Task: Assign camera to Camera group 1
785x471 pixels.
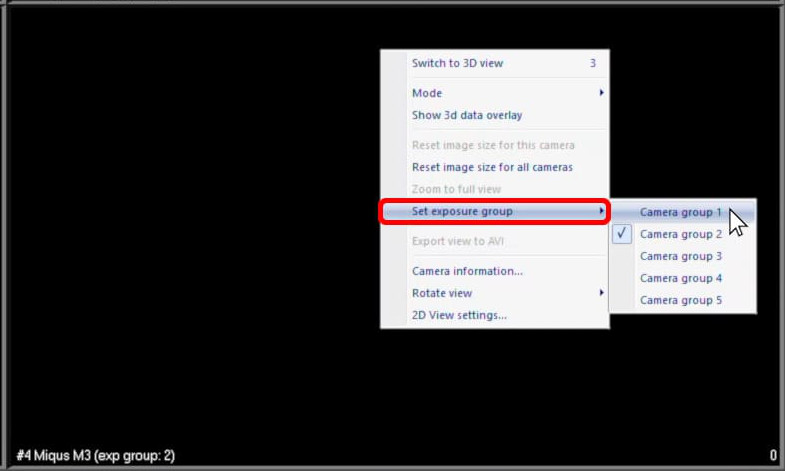Action: pyautogui.click(x=680, y=212)
